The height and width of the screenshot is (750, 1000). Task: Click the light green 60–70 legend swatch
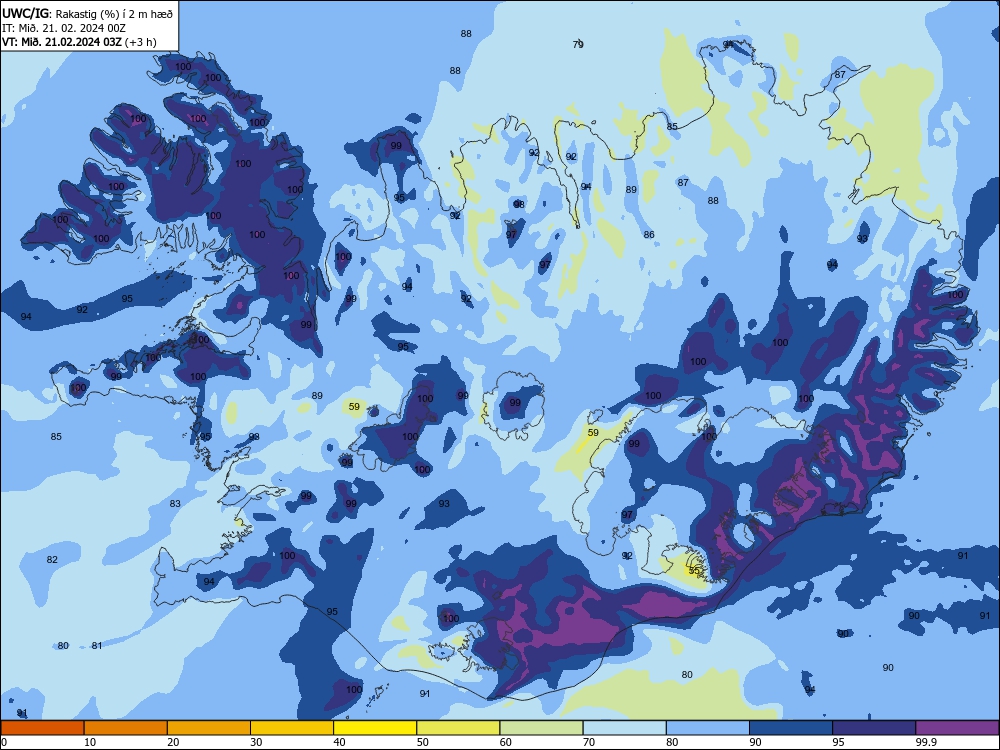[541, 728]
